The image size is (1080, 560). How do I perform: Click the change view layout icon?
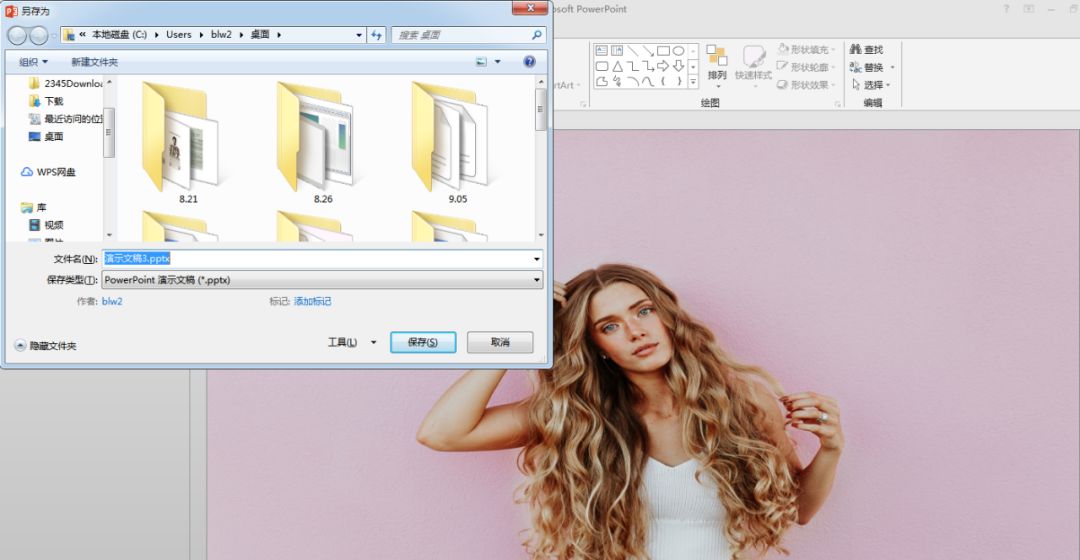click(482, 62)
